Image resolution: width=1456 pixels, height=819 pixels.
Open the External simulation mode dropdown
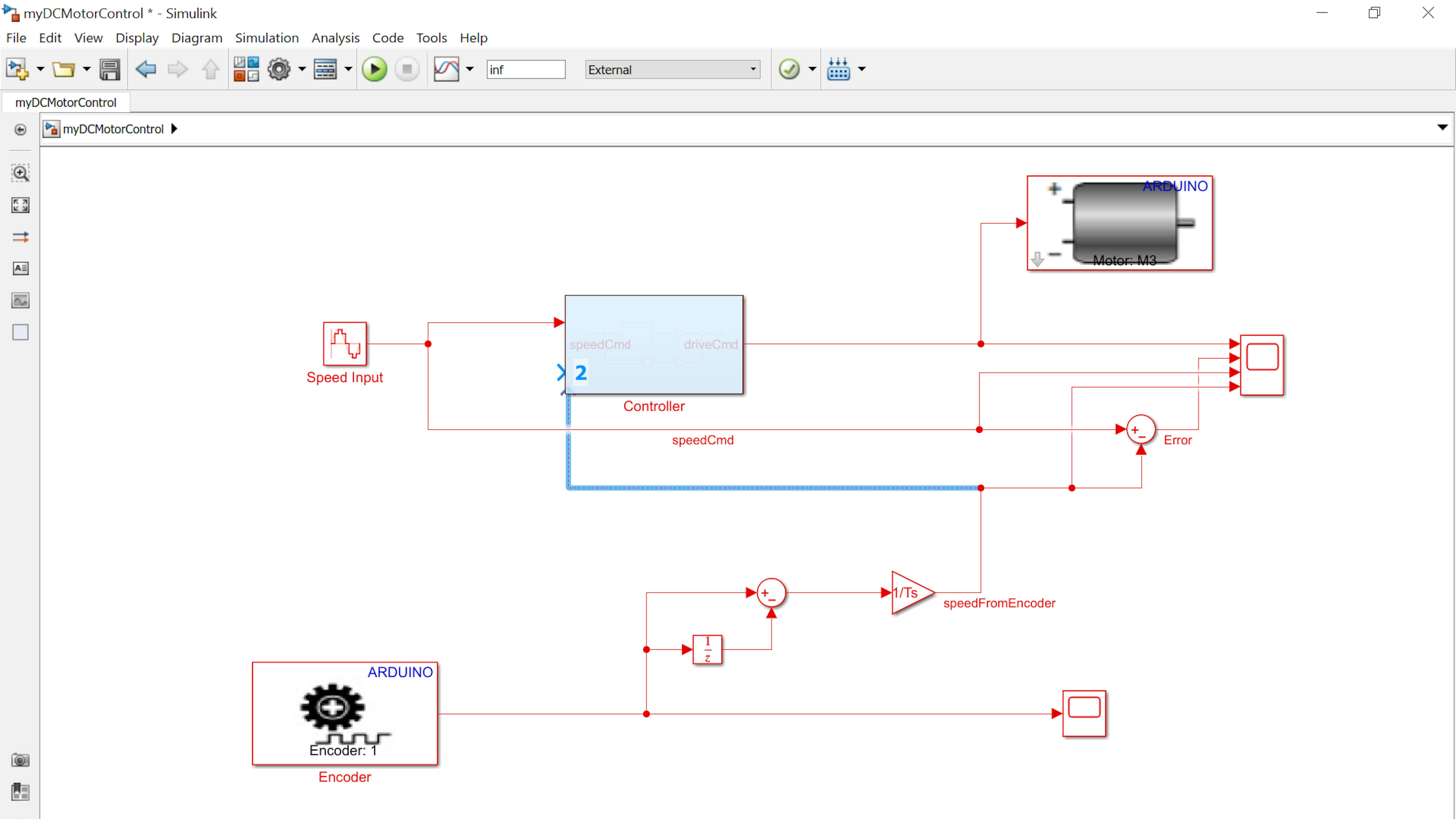[x=673, y=69]
